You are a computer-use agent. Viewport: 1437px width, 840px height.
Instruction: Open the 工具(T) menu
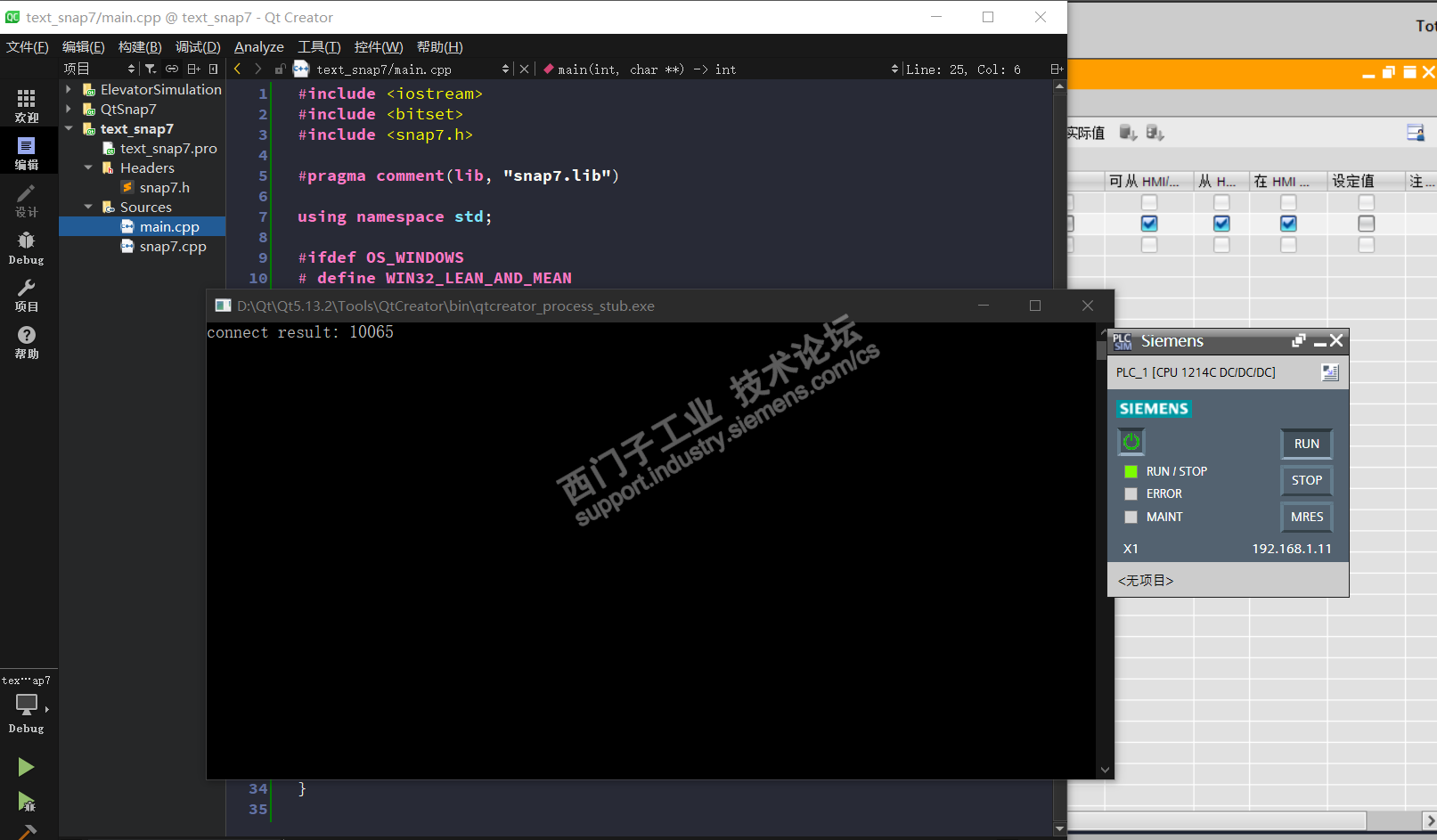(x=319, y=47)
